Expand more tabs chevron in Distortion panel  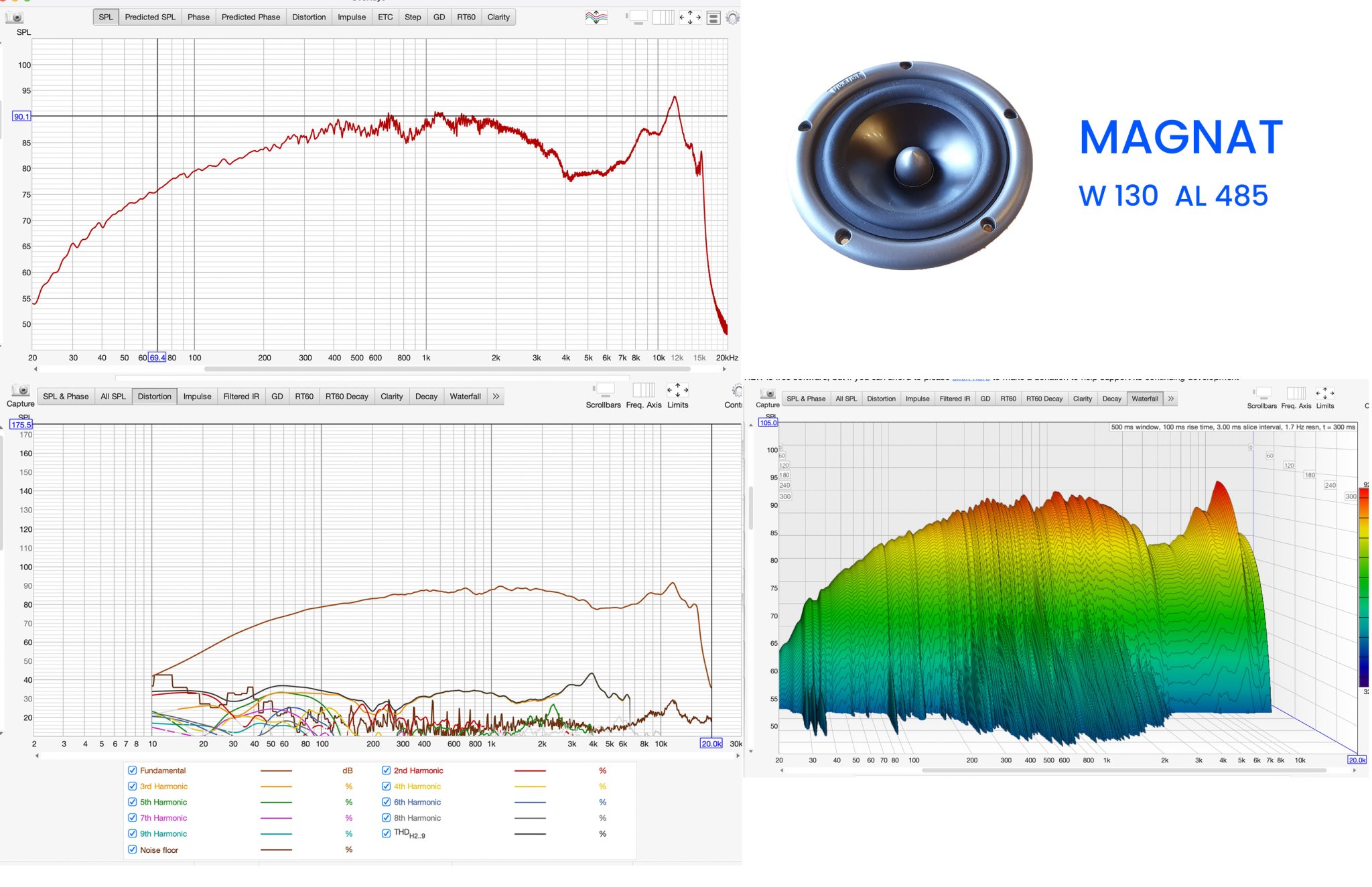point(496,397)
